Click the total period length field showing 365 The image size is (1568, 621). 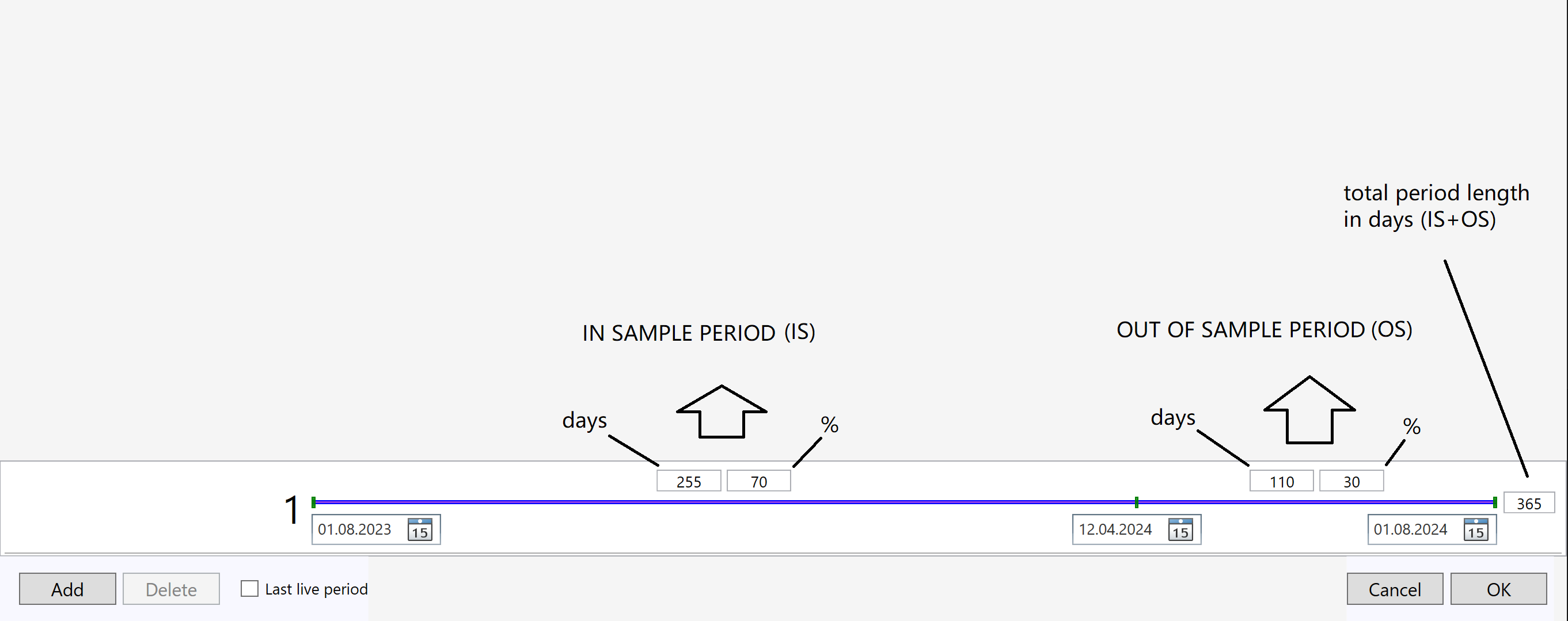pyautogui.click(x=1528, y=503)
